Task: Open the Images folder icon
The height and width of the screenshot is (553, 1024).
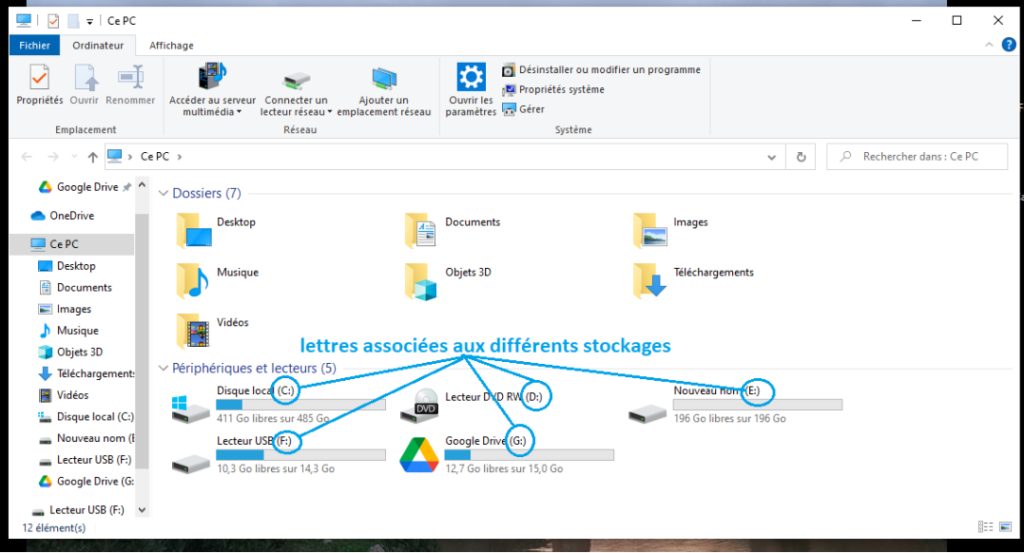Action: (650, 230)
